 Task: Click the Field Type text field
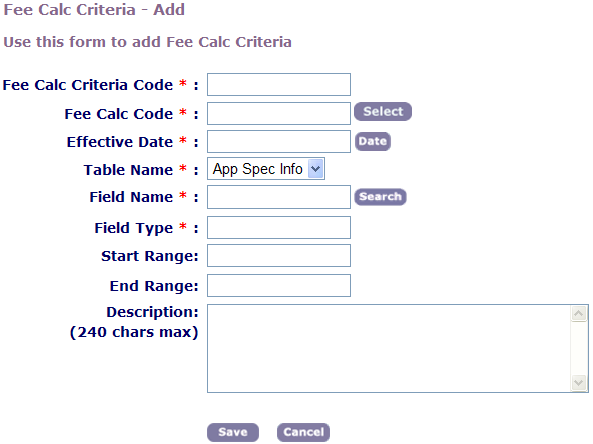[x=279, y=227]
